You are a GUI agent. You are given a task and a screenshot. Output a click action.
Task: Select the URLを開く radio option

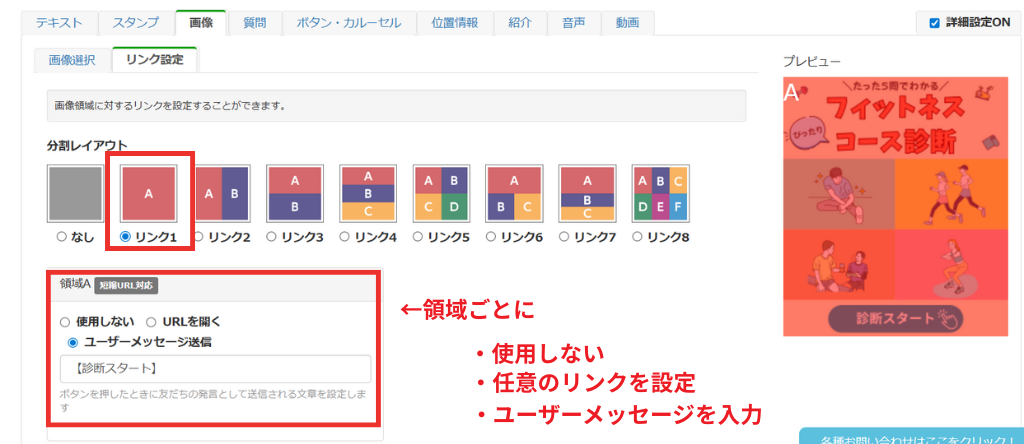point(152,322)
